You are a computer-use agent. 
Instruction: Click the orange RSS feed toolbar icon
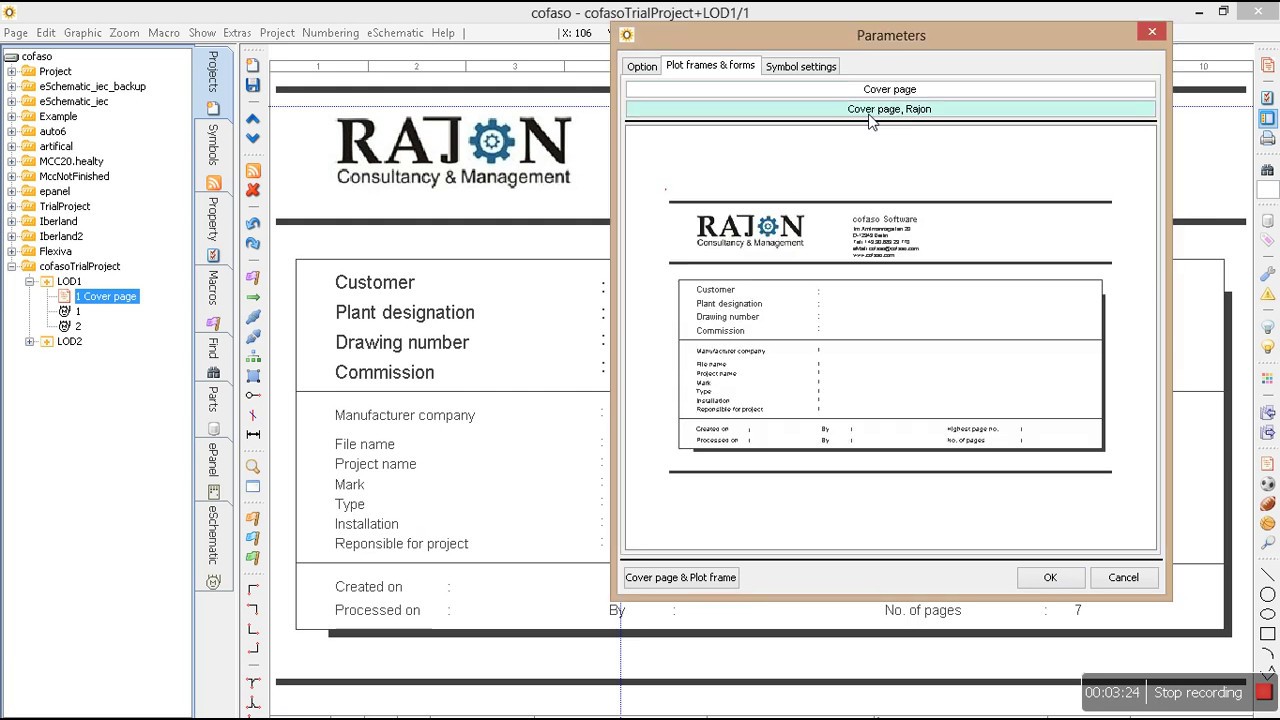point(253,170)
